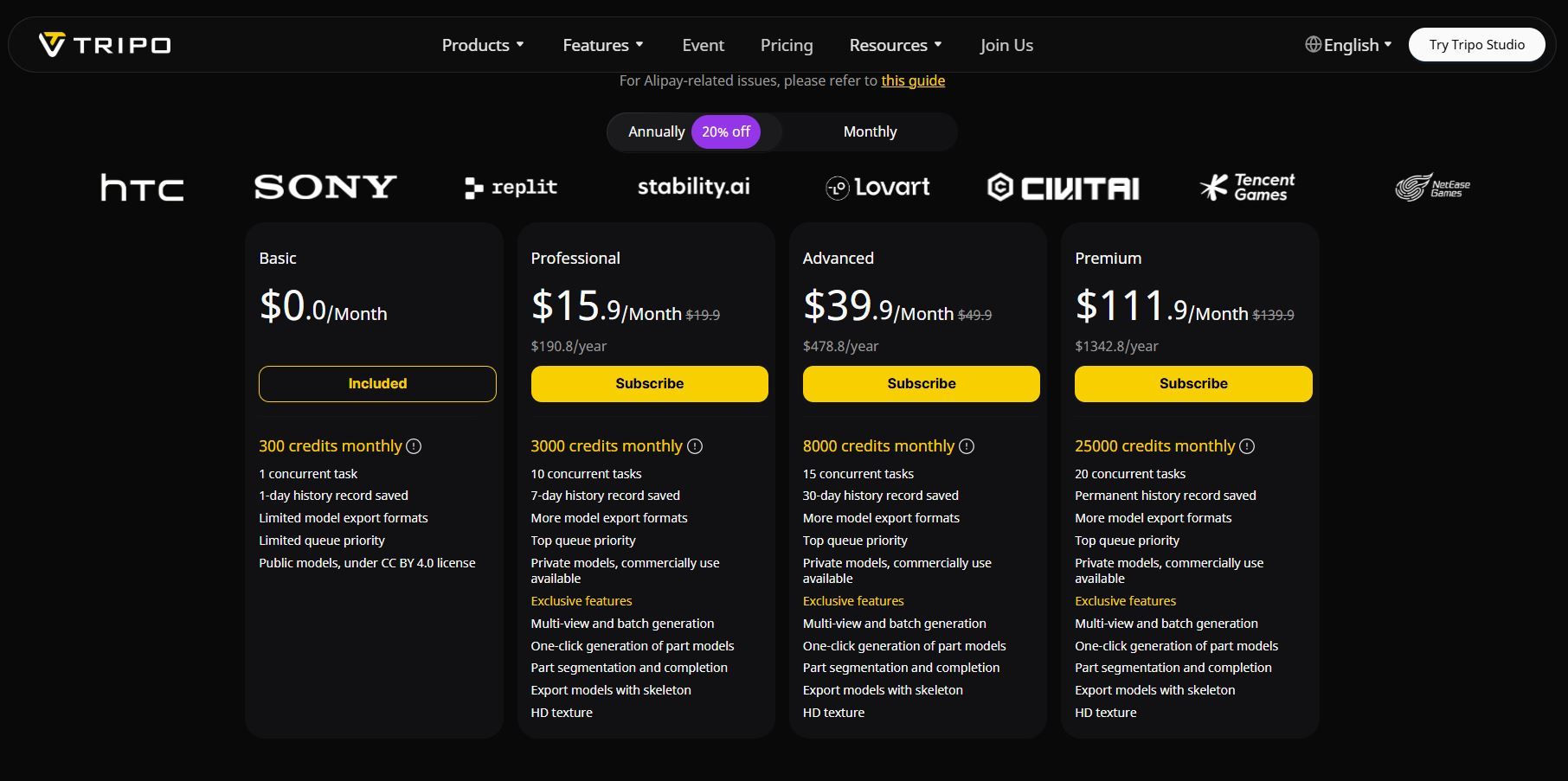Viewport: 1568px width, 781px height.
Task: Switch billing to Monthly
Action: (870, 132)
